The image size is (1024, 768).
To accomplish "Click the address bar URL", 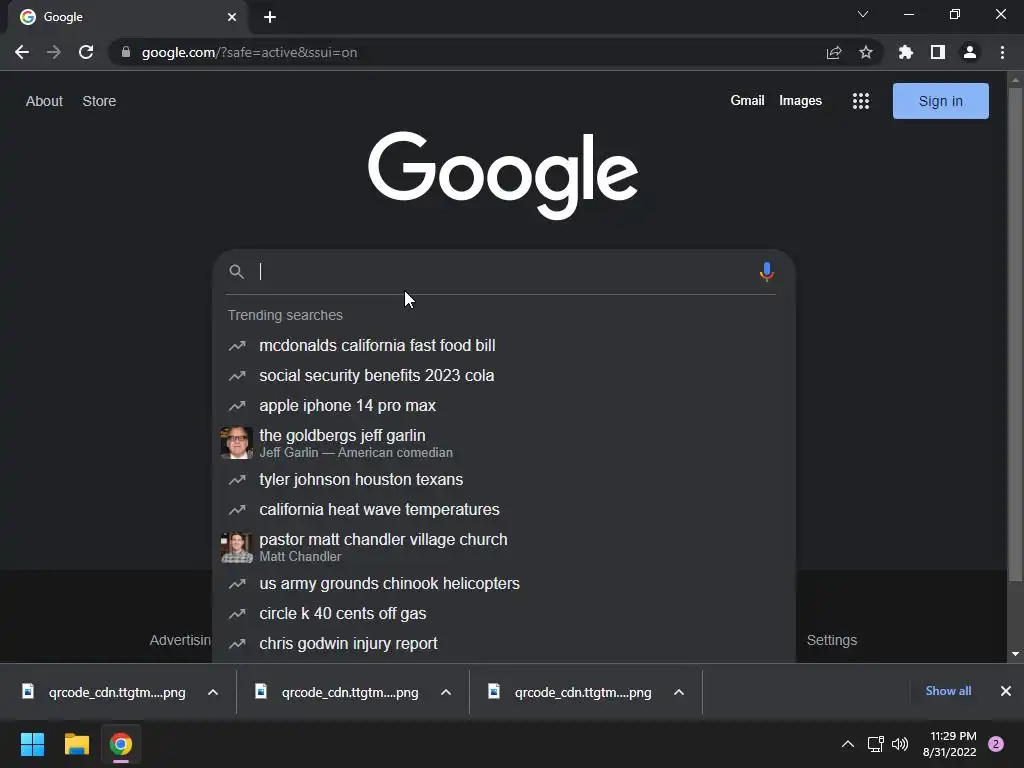I will pyautogui.click(x=249, y=52).
